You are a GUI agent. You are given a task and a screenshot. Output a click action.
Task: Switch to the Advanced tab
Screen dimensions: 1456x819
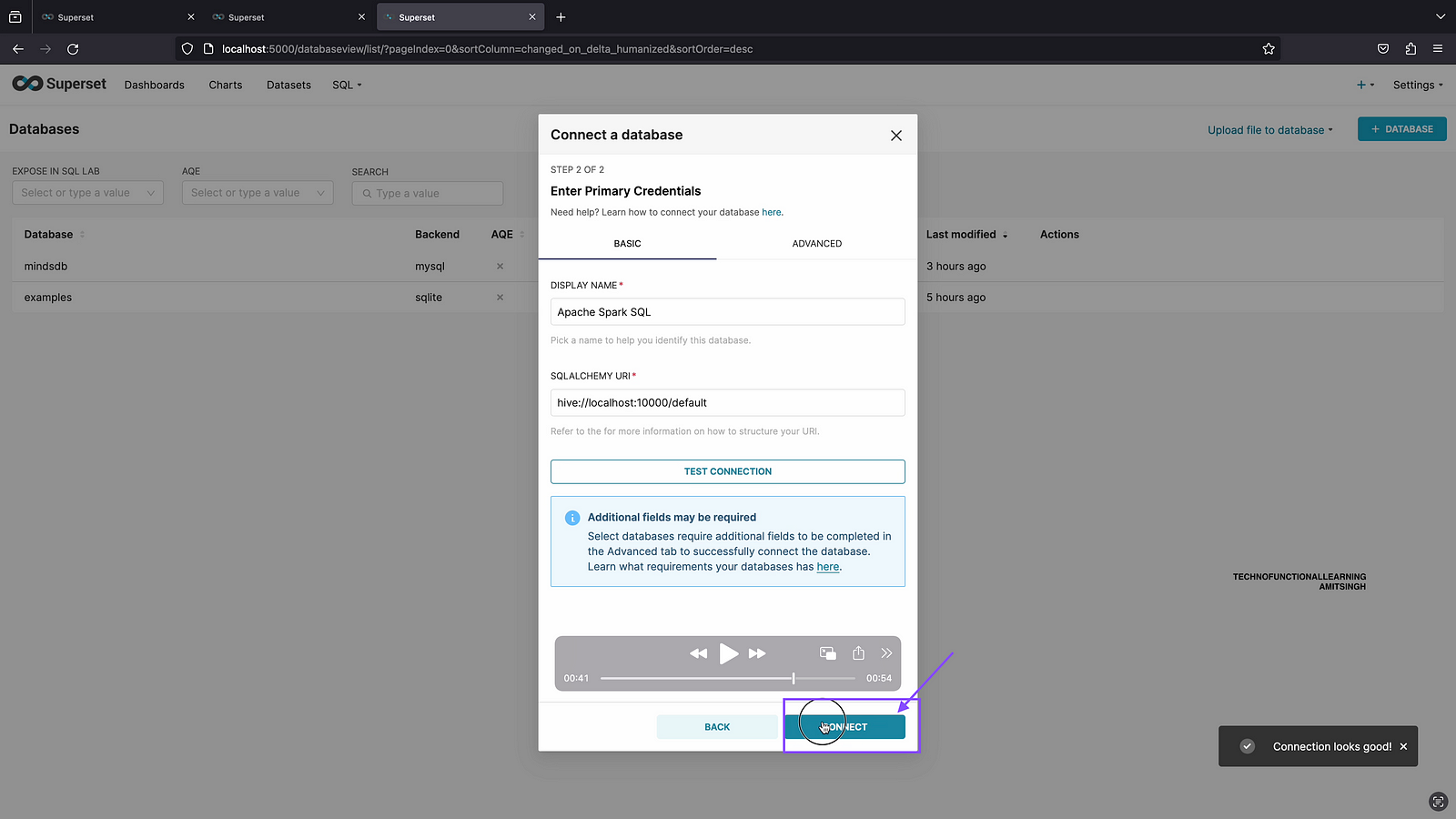tap(816, 244)
